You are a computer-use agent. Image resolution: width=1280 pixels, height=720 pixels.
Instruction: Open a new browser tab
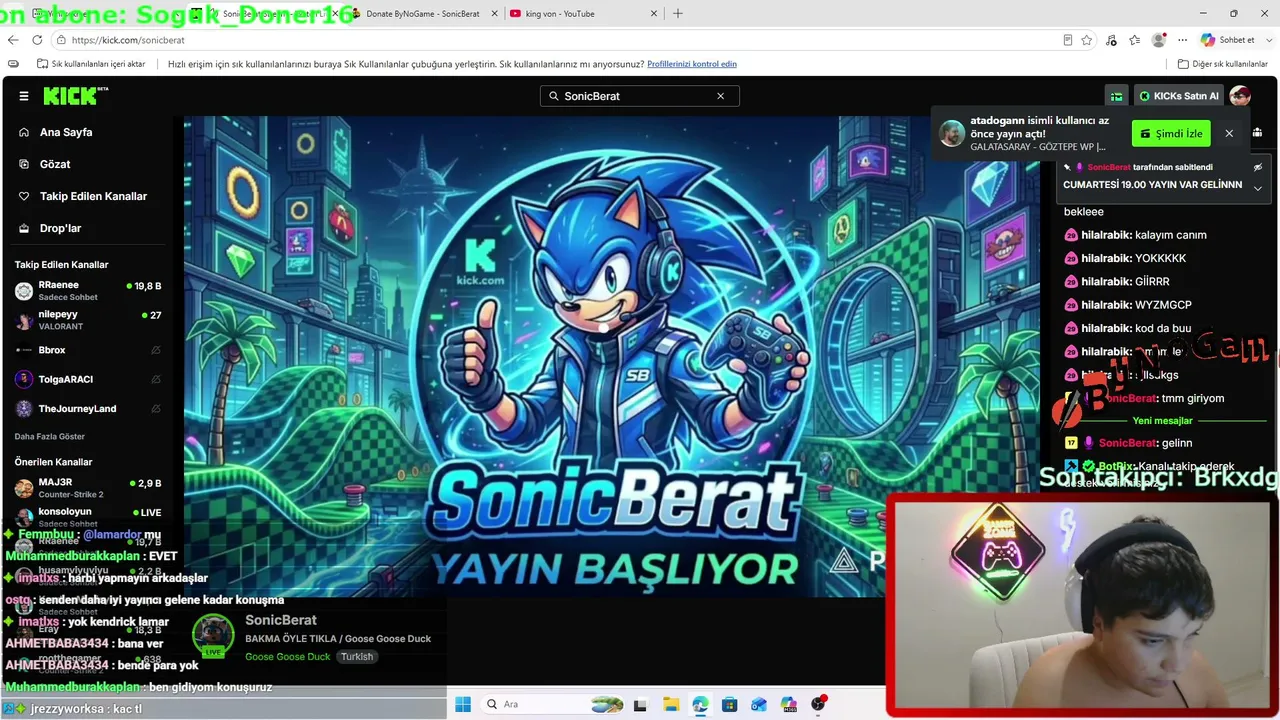tap(678, 14)
